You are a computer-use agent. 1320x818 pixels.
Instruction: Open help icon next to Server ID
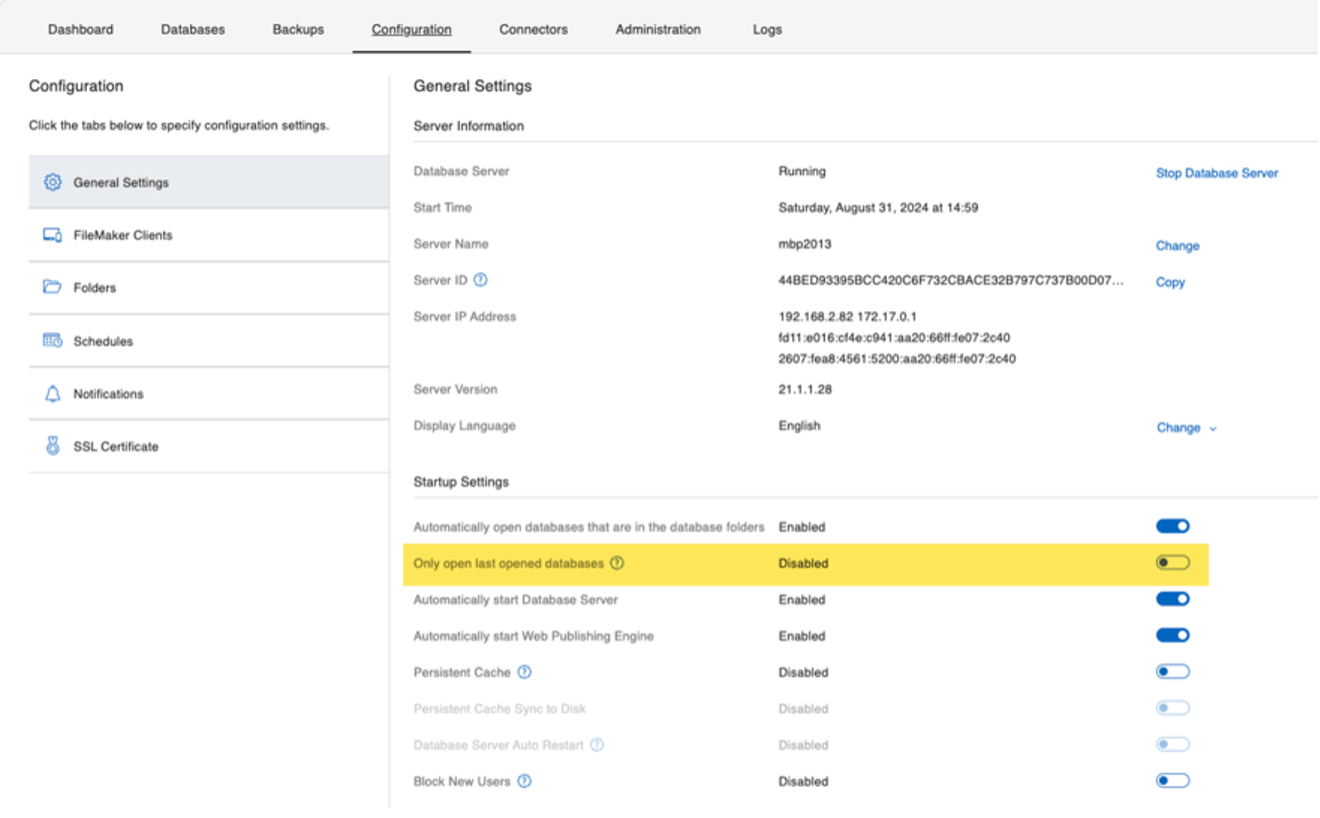480,280
